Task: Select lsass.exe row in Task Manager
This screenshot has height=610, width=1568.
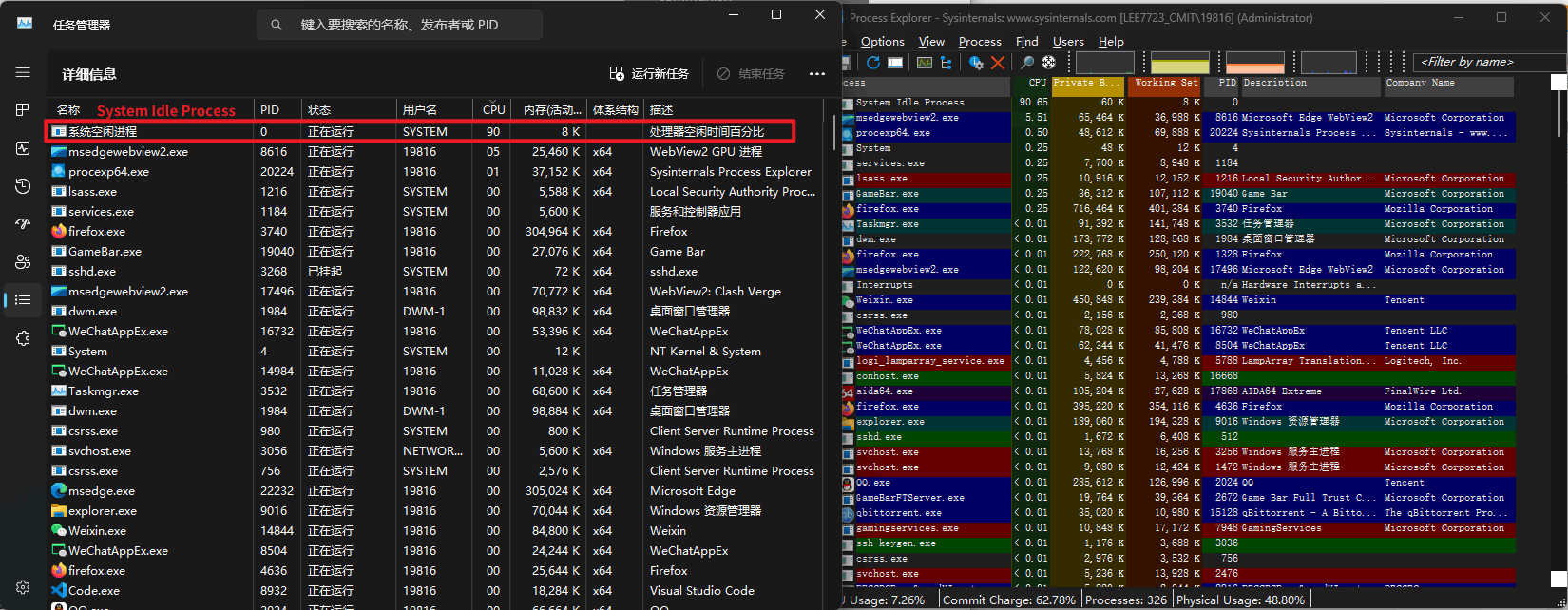Action: tap(435, 191)
